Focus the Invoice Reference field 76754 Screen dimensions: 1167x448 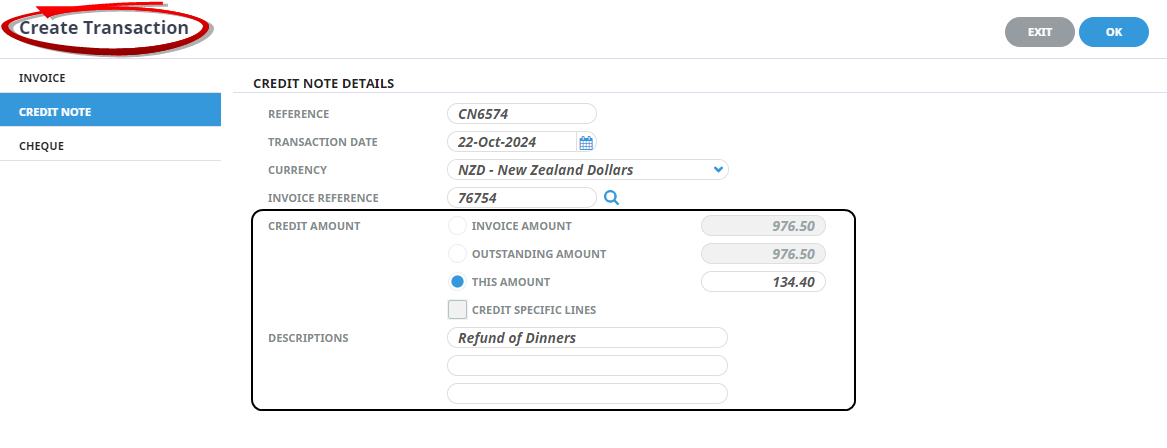pyautogui.click(x=521, y=198)
